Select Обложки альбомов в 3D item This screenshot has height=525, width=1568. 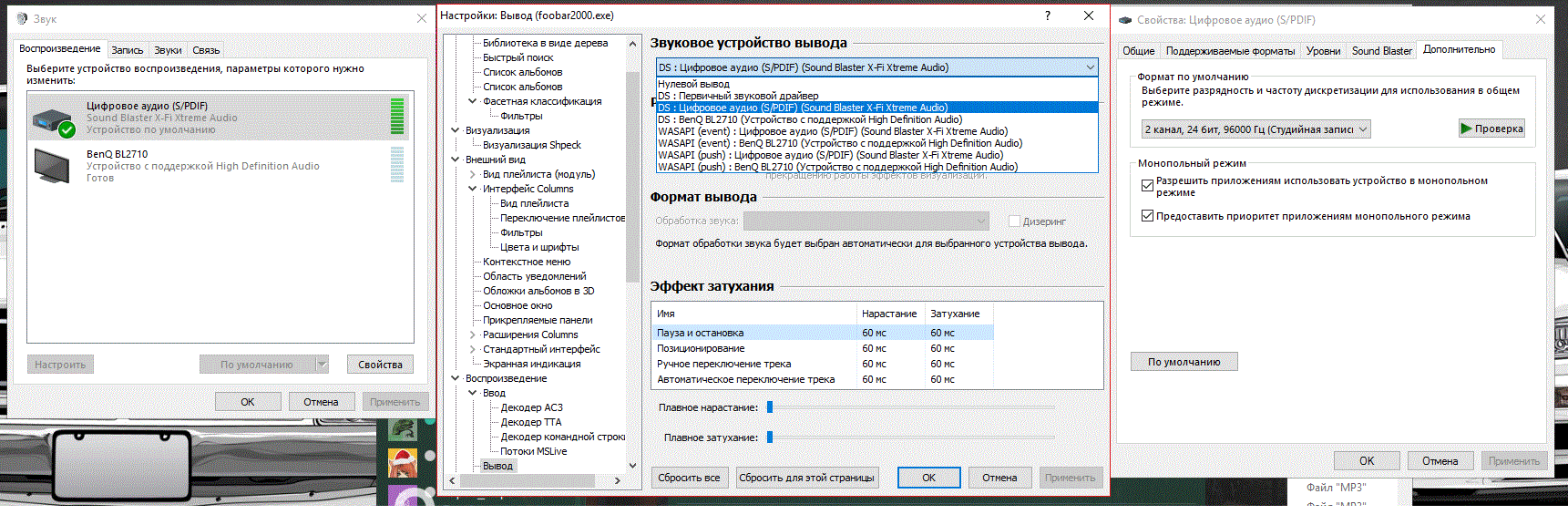coord(538,291)
